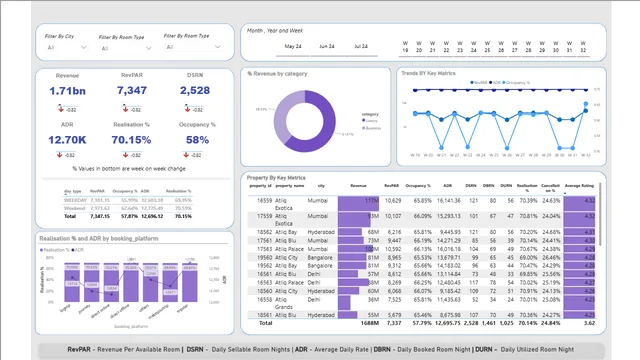Click red down arrow under ADR
The height and width of the screenshot is (360, 640).
pyautogui.click(x=60, y=155)
